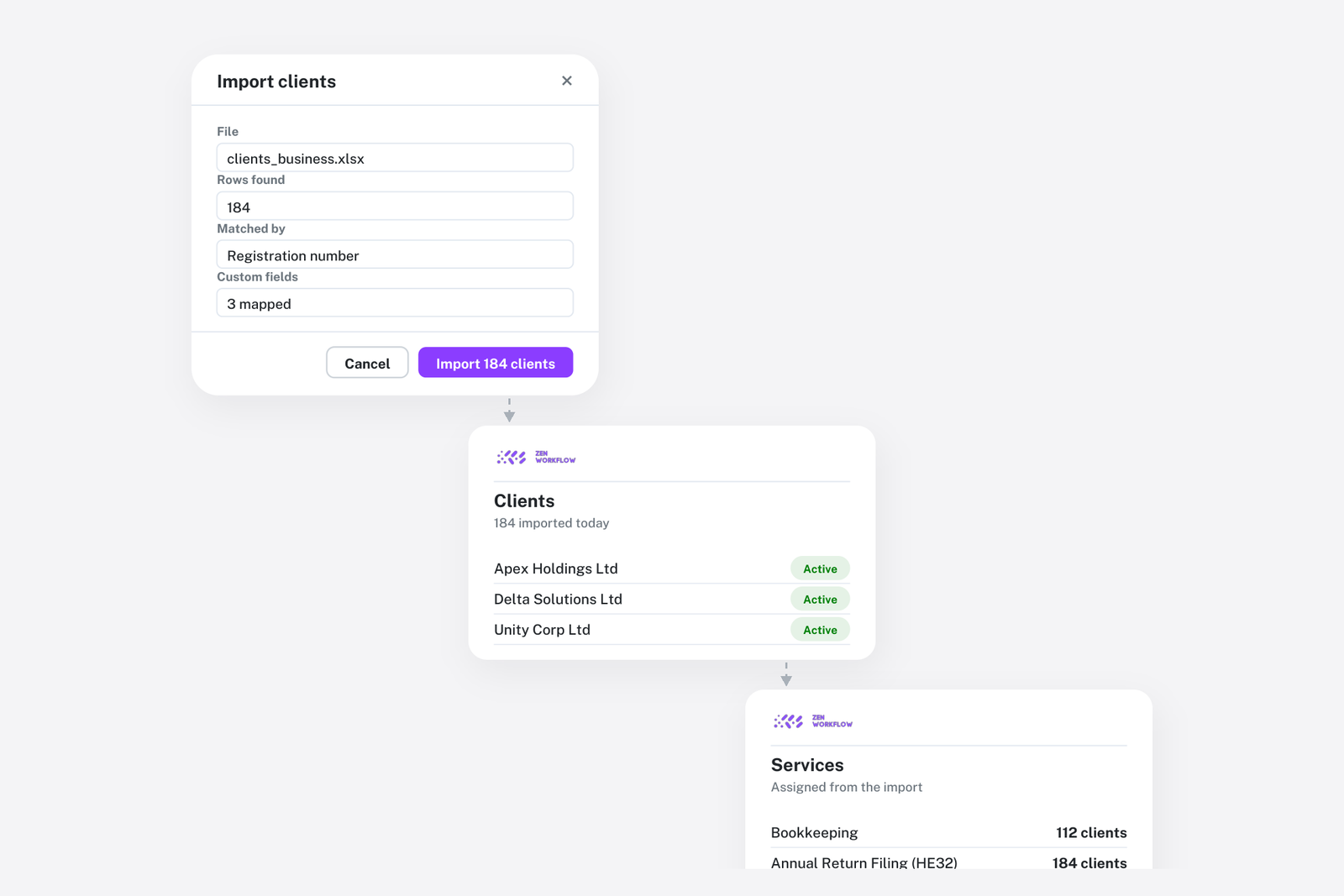Click the Custom fields 3 mapped field

coord(395,303)
